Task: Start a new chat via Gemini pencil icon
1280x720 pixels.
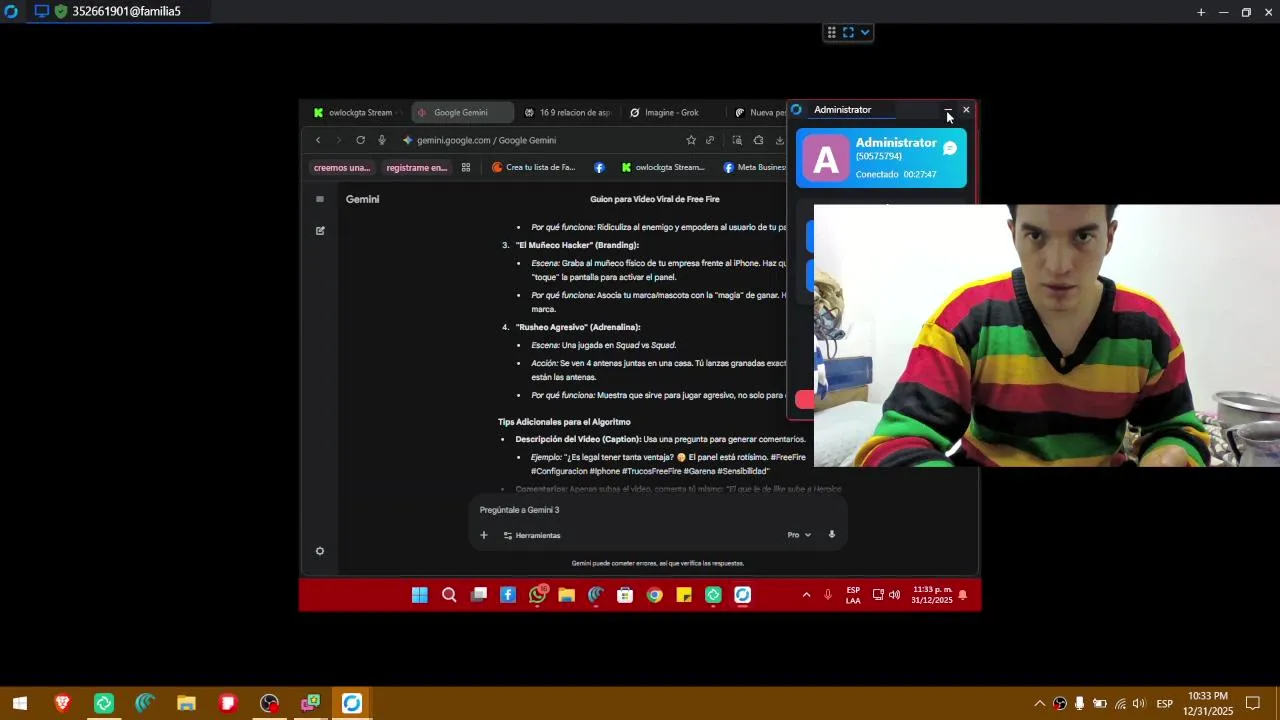Action: point(320,231)
